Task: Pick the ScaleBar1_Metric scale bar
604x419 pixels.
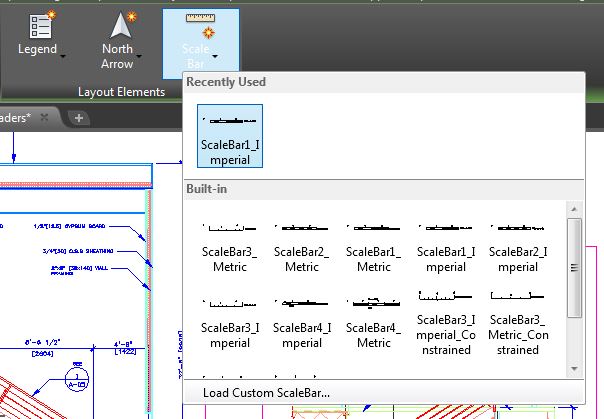Action: click(374, 246)
